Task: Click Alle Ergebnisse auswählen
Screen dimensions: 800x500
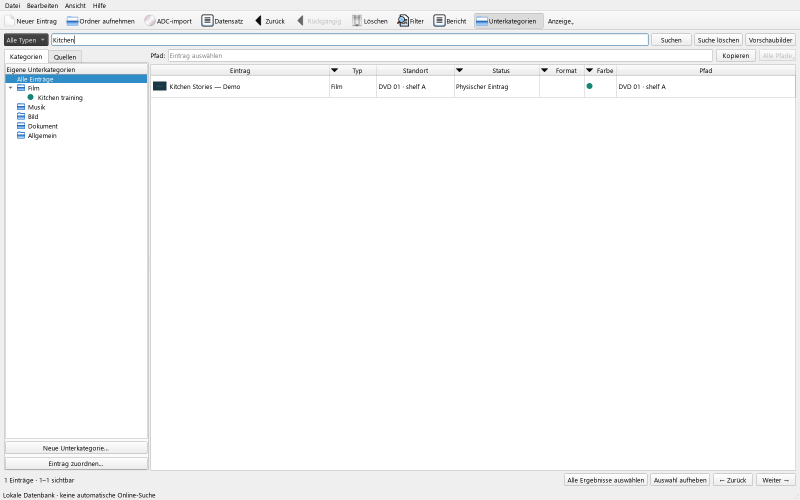Action: pyautogui.click(x=606, y=480)
